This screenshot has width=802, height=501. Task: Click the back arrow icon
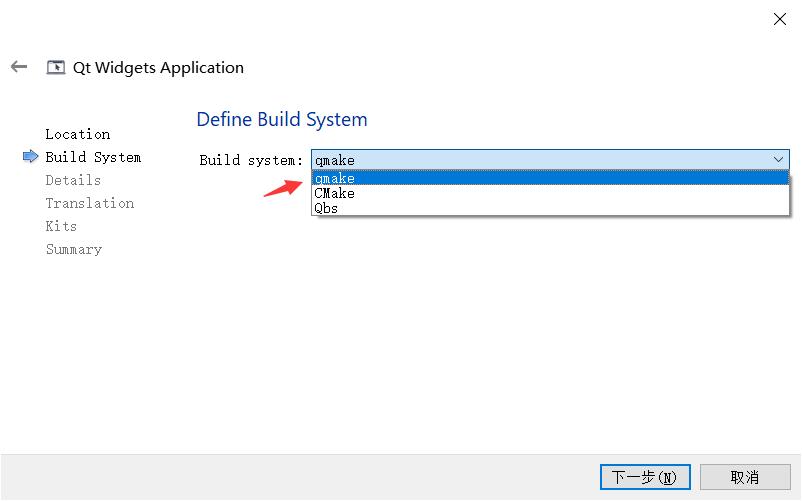(x=18, y=67)
